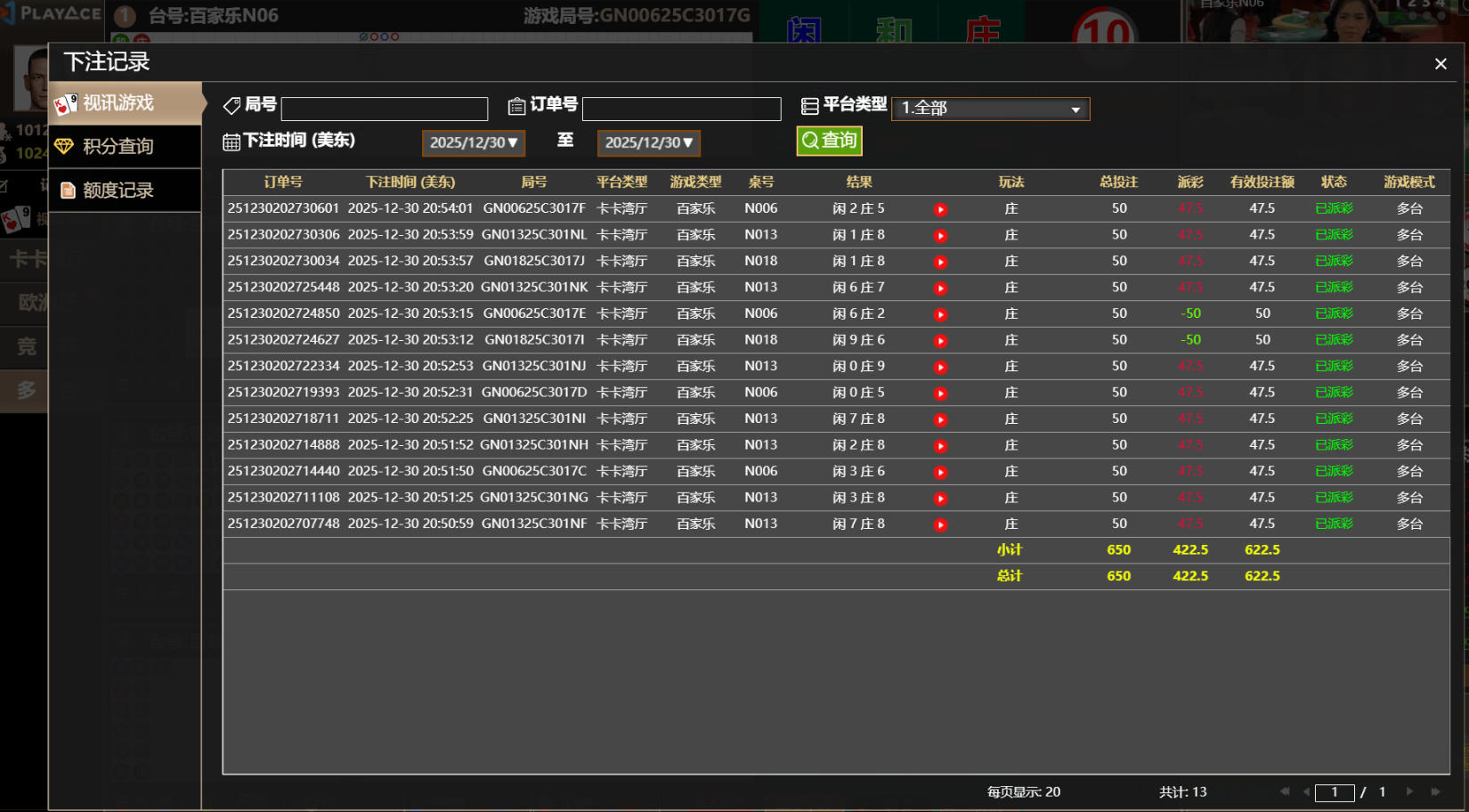Open the end date picker after 至

click(648, 142)
